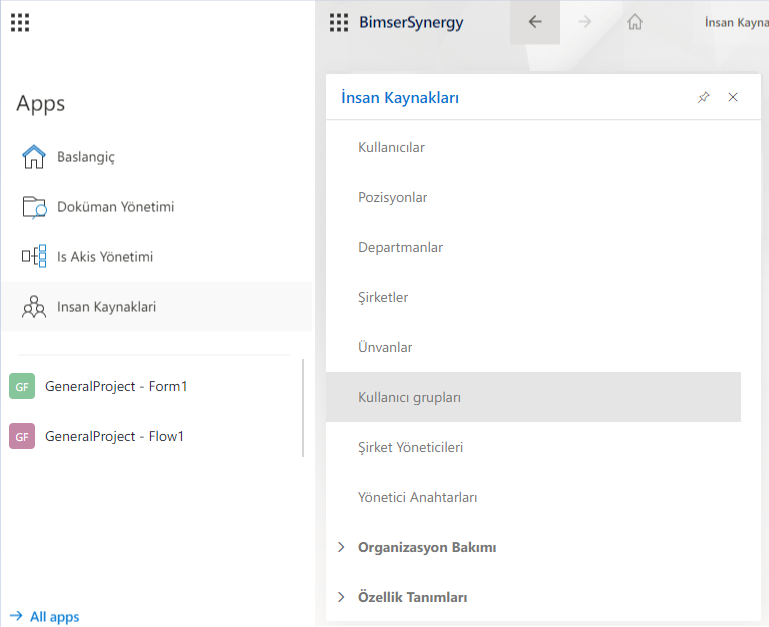
Task: Select Kullanıcı grupları from the menu
Action: [x=409, y=397]
